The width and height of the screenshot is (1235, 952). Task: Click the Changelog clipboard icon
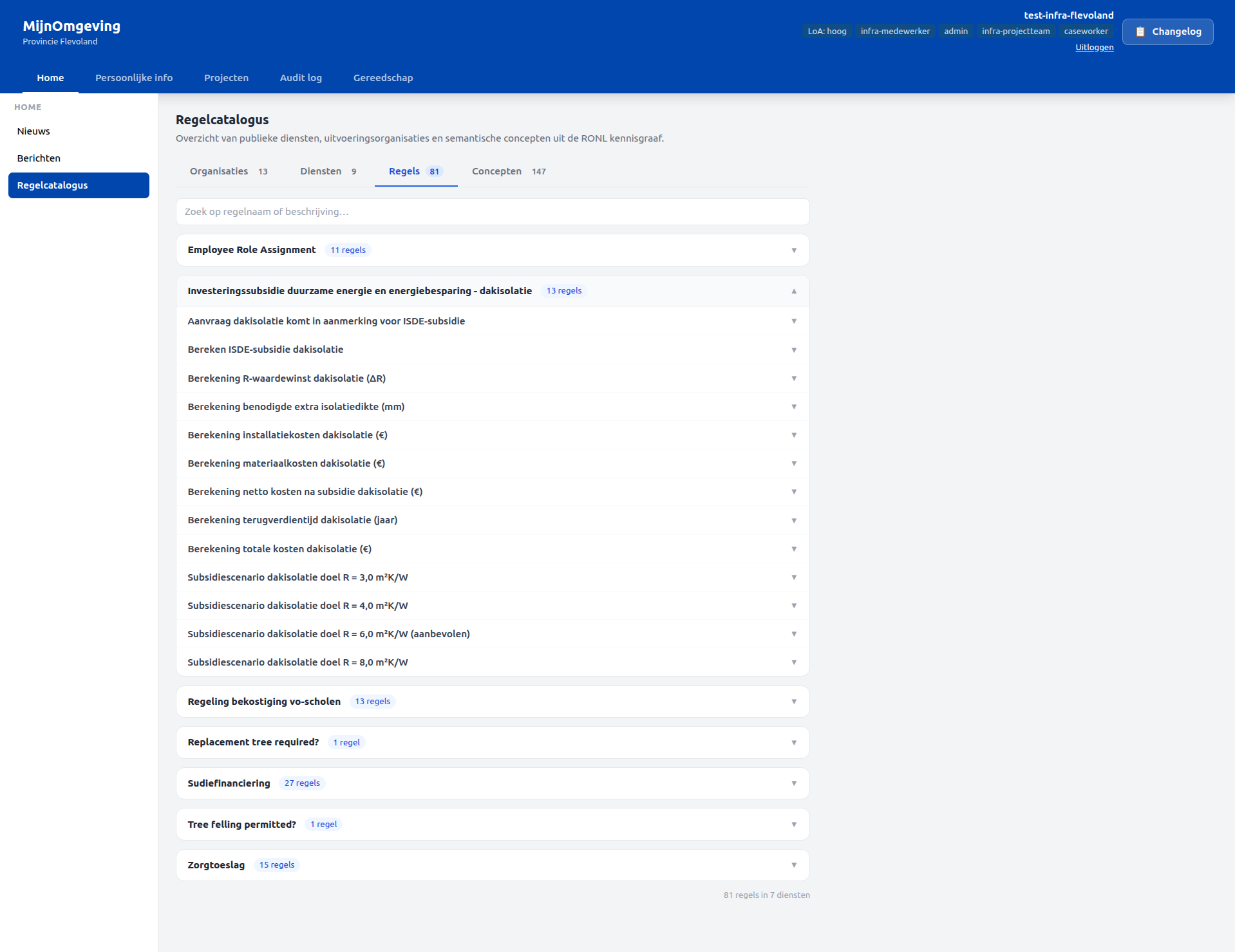(x=1140, y=31)
